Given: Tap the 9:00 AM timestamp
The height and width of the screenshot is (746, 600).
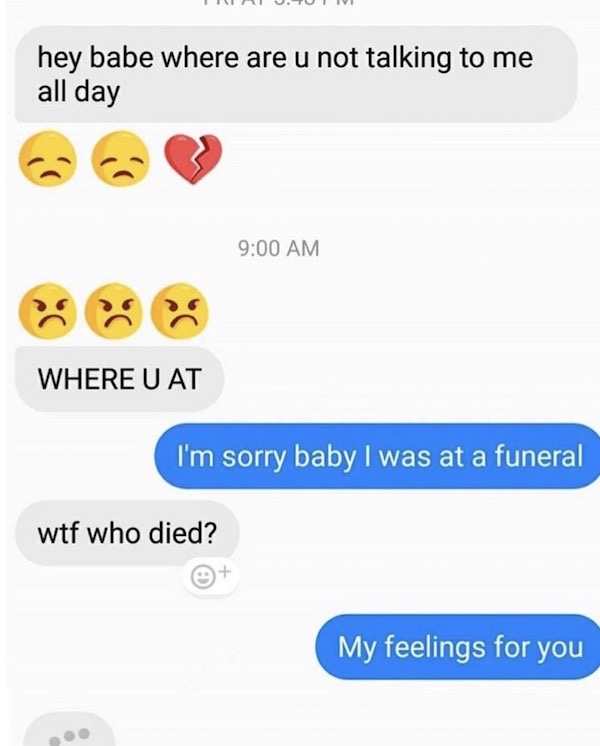Looking at the screenshot, I should point(279,248).
